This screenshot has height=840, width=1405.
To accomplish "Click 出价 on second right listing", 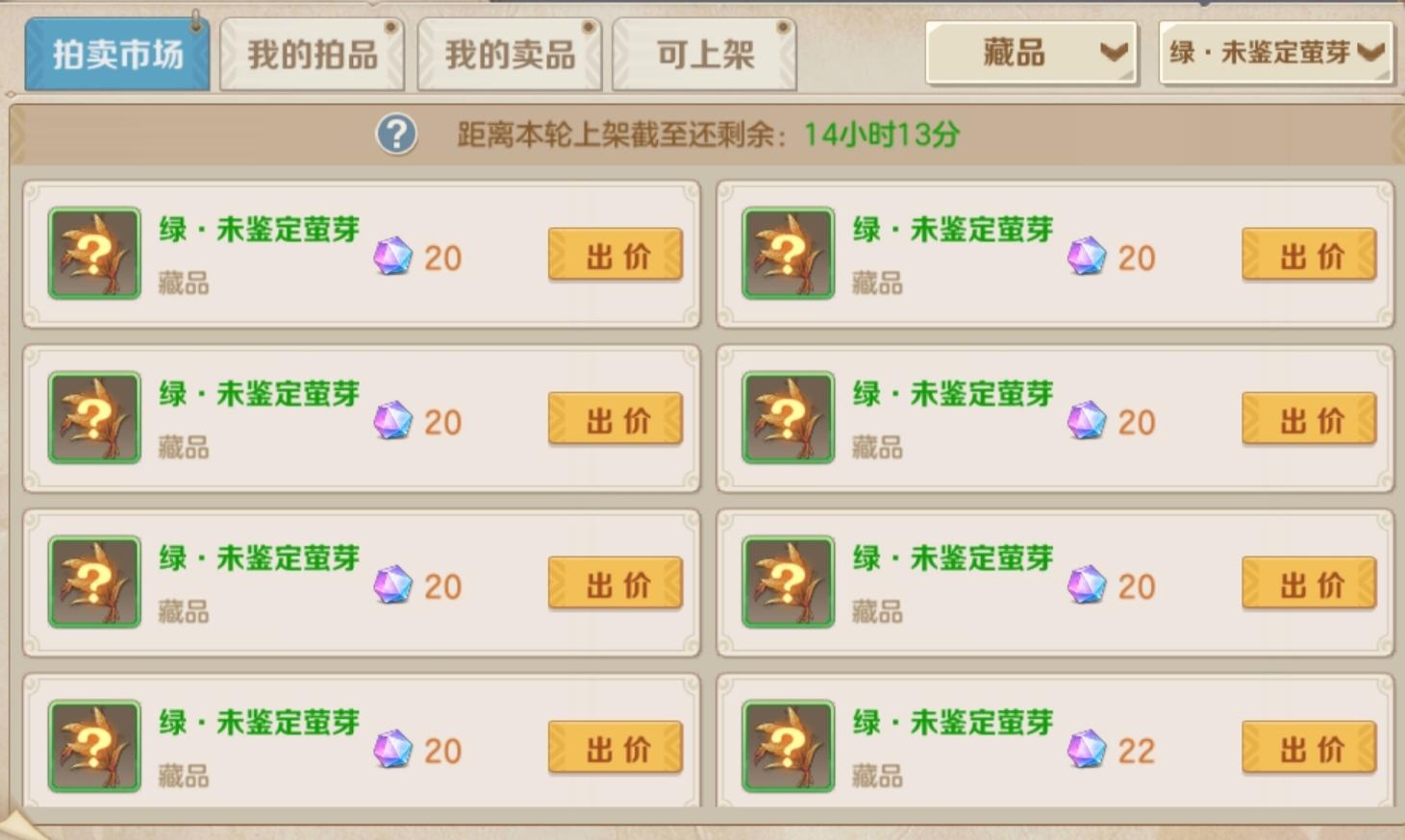I will click(1309, 420).
